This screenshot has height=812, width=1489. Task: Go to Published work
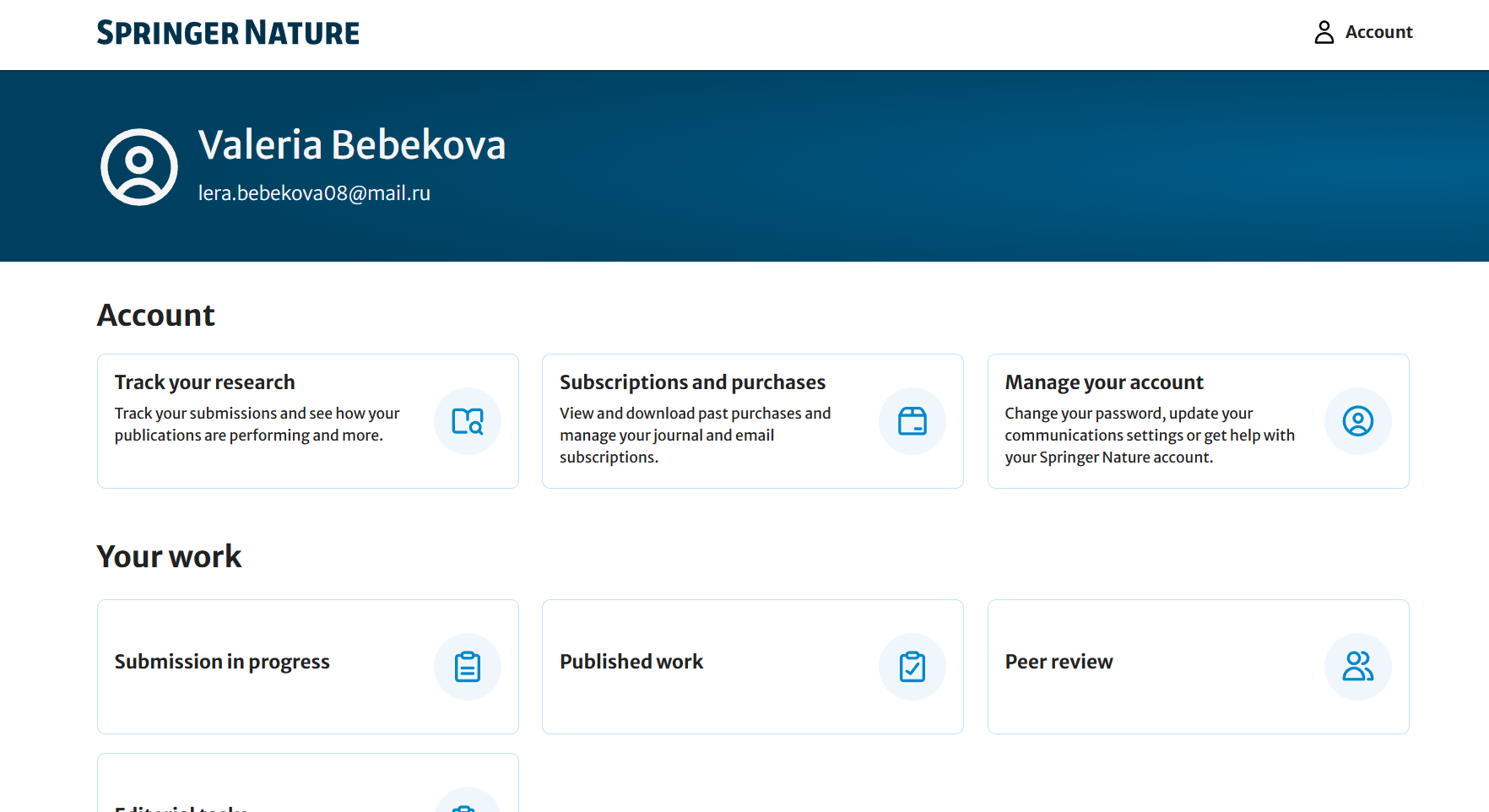click(x=631, y=662)
